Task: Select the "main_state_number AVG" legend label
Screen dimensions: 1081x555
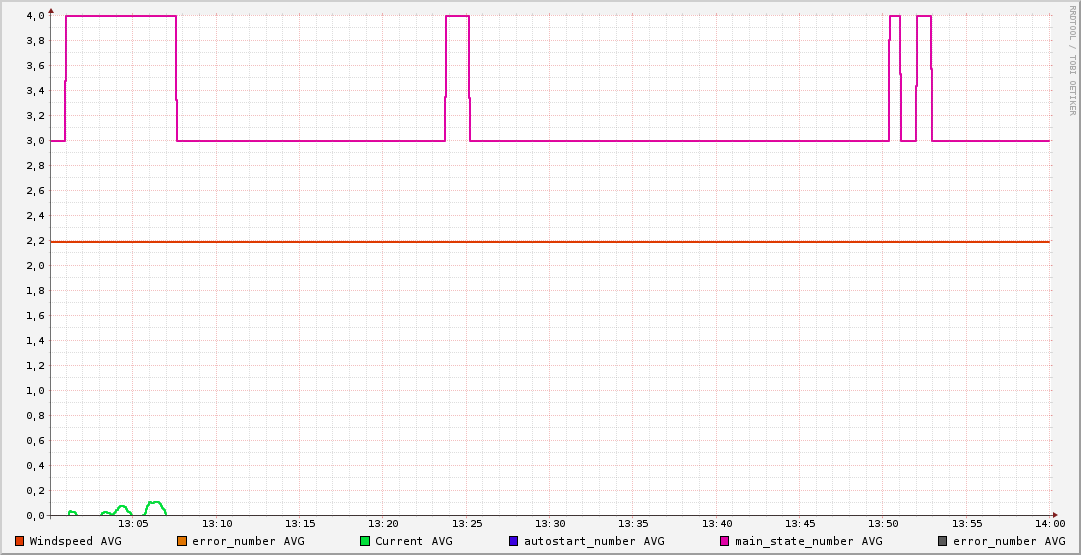Action: (808, 541)
